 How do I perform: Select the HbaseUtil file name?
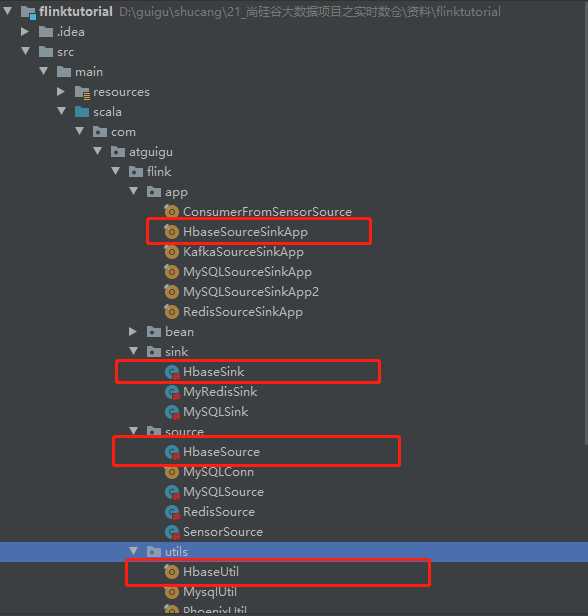click(x=211, y=572)
